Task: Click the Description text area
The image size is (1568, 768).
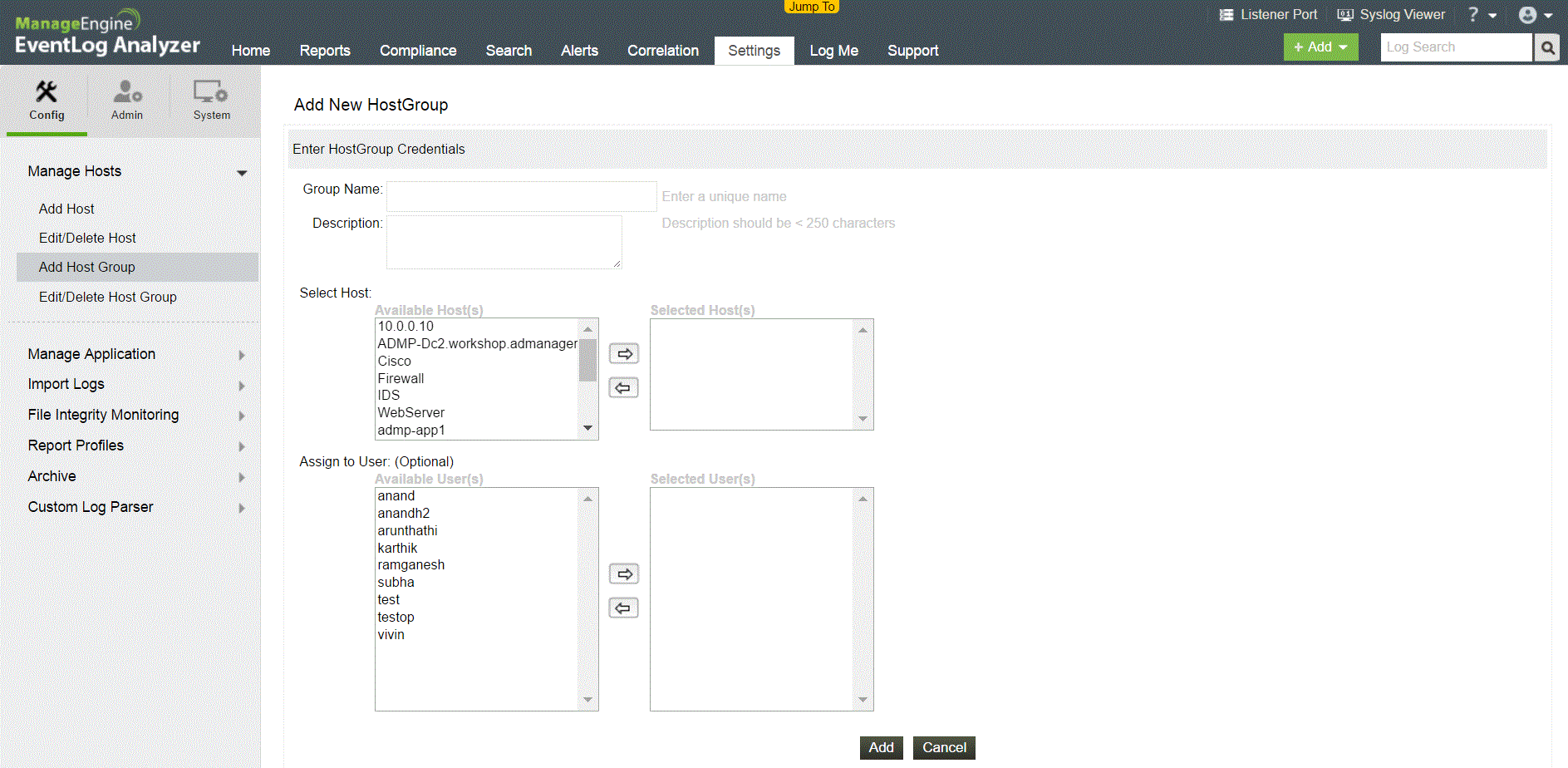Action: [x=504, y=242]
